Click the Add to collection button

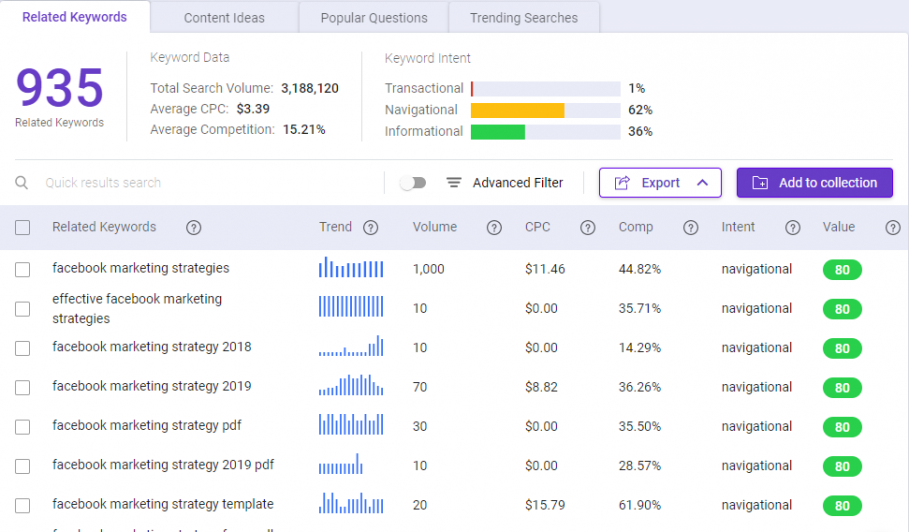tap(815, 183)
